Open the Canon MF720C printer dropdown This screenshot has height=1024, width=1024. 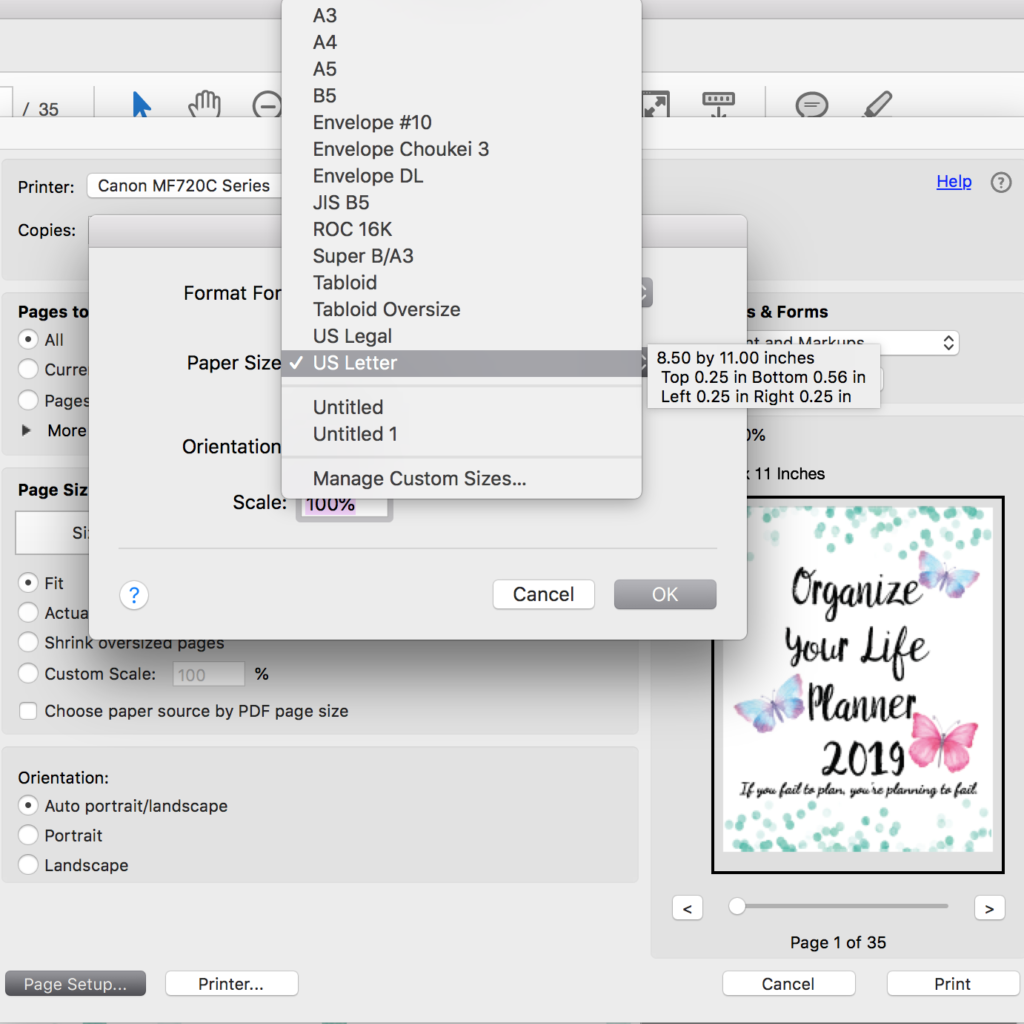click(x=184, y=185)
